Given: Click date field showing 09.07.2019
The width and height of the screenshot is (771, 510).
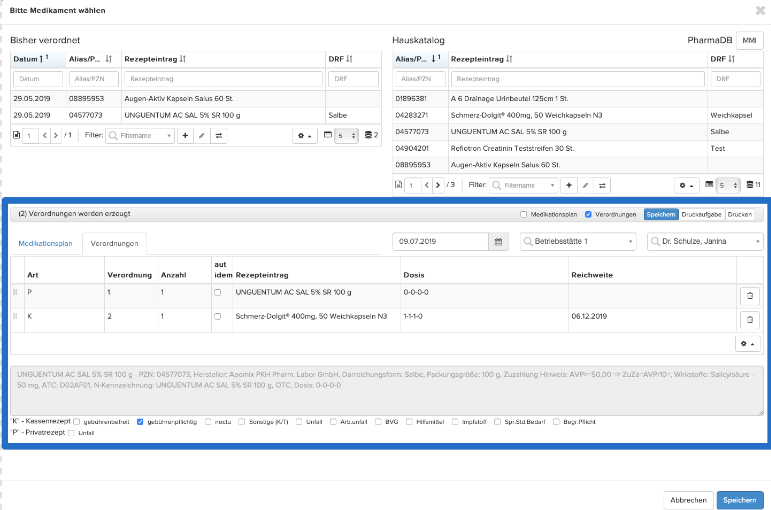Looking at the screenshot, I should (441, 241).
